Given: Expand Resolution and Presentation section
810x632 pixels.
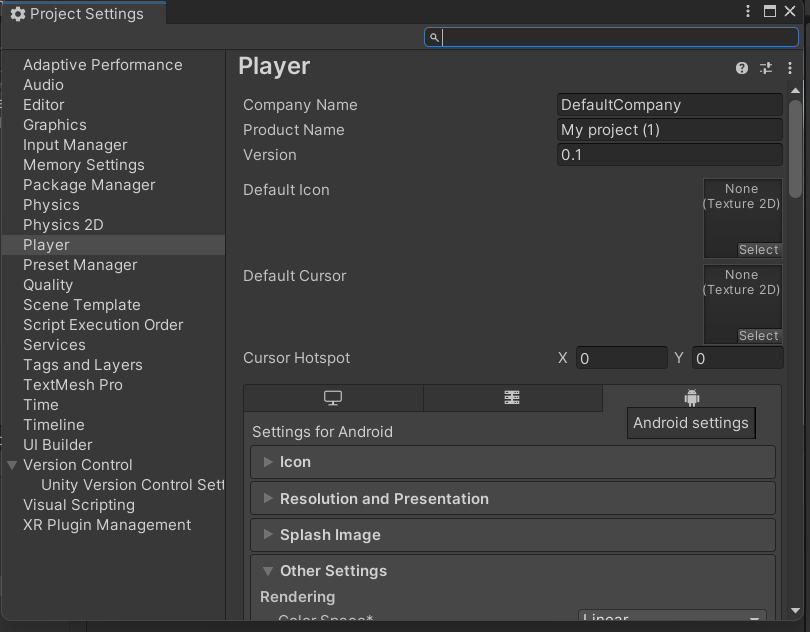Looking at the screenshot, I should (x=513, y=499).
